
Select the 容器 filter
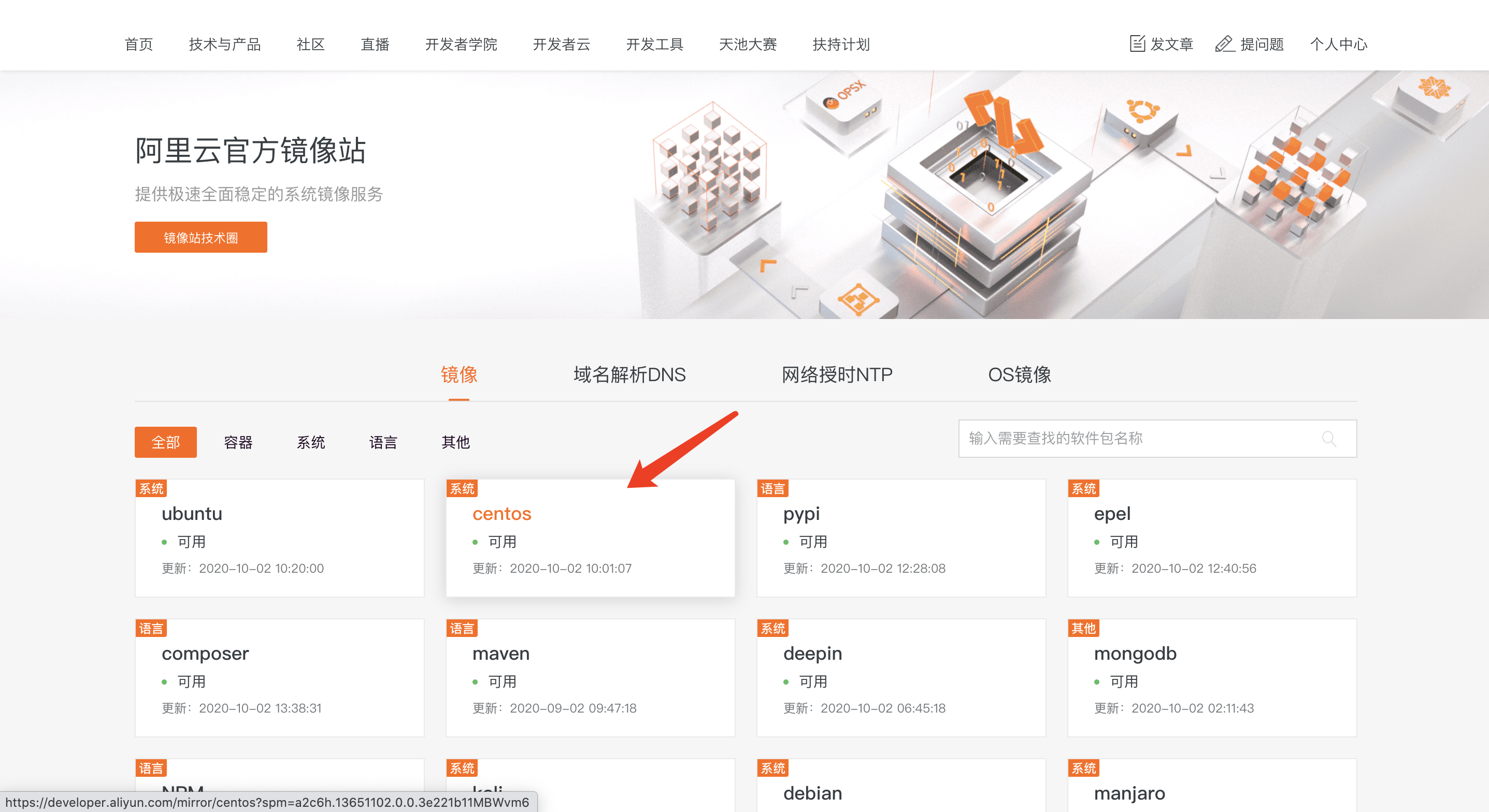tap(238, 442)
